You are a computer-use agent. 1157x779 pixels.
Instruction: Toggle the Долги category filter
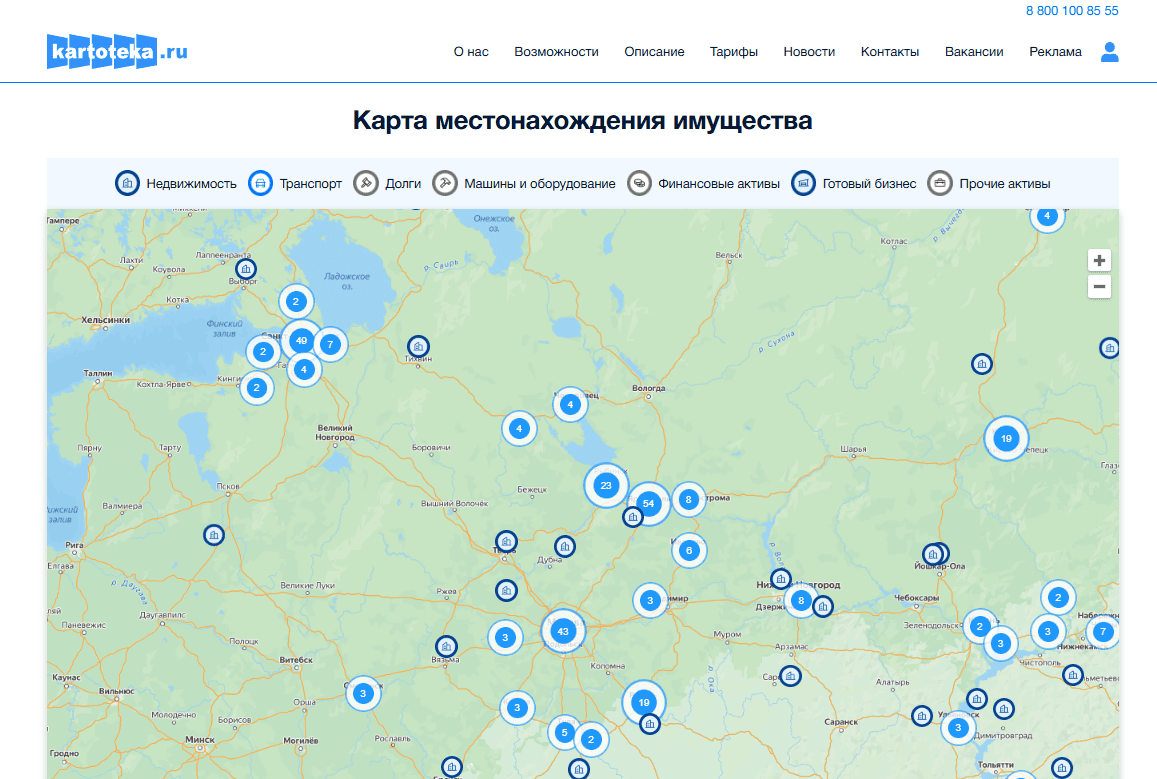pos(388,183)
